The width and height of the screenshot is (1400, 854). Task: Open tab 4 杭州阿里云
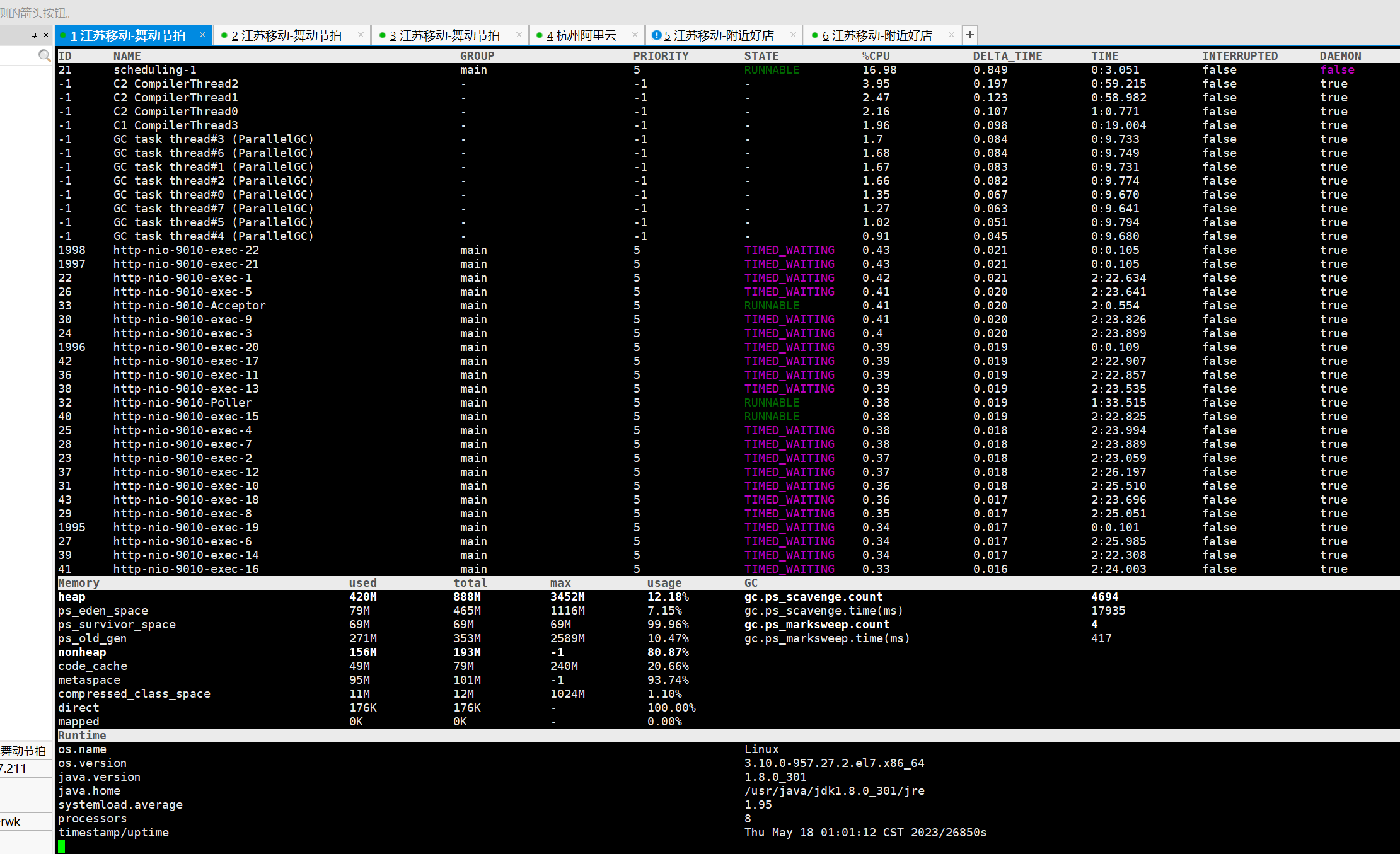(x=581, y=36)
